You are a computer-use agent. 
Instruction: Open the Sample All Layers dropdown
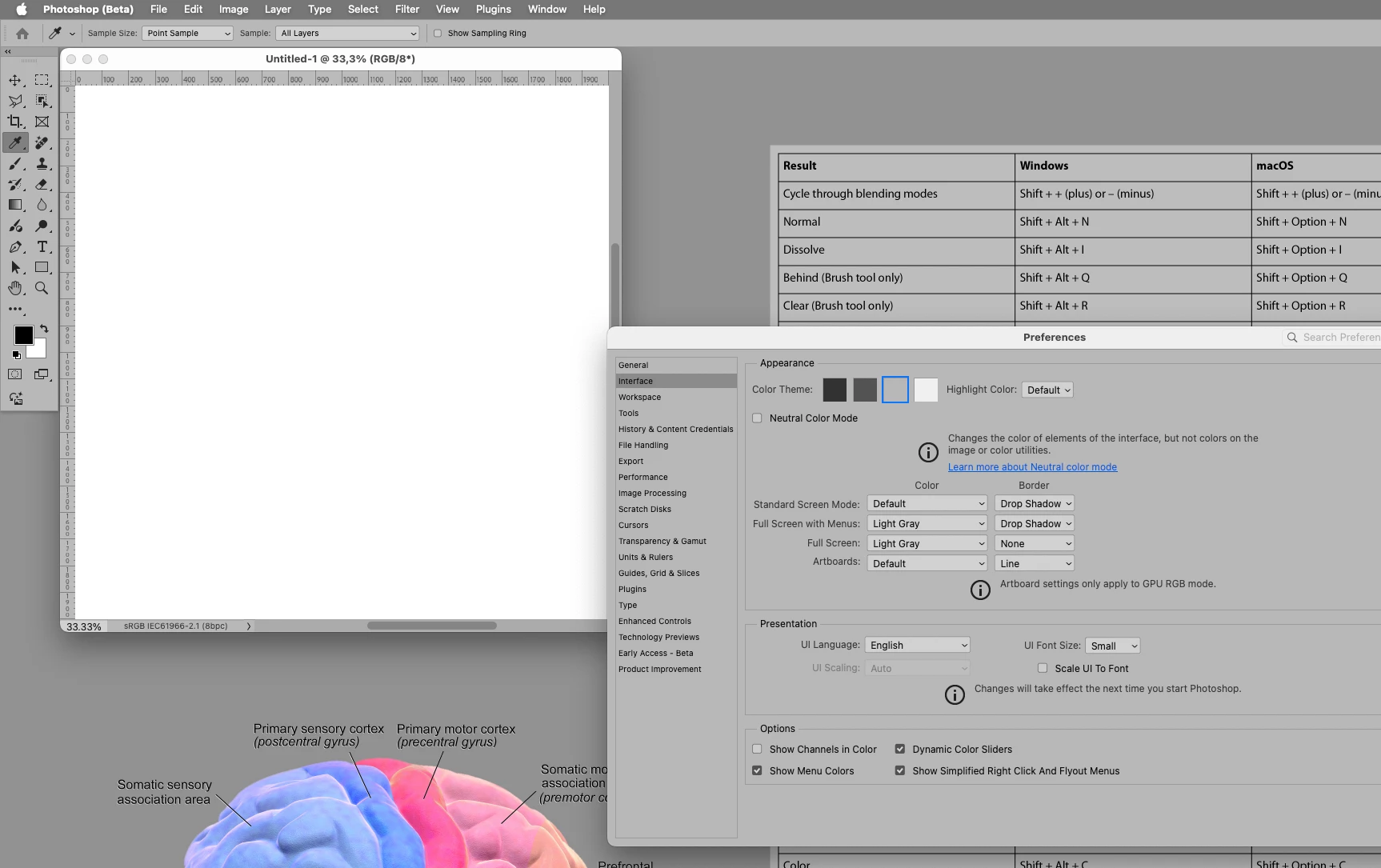point(347,34)
